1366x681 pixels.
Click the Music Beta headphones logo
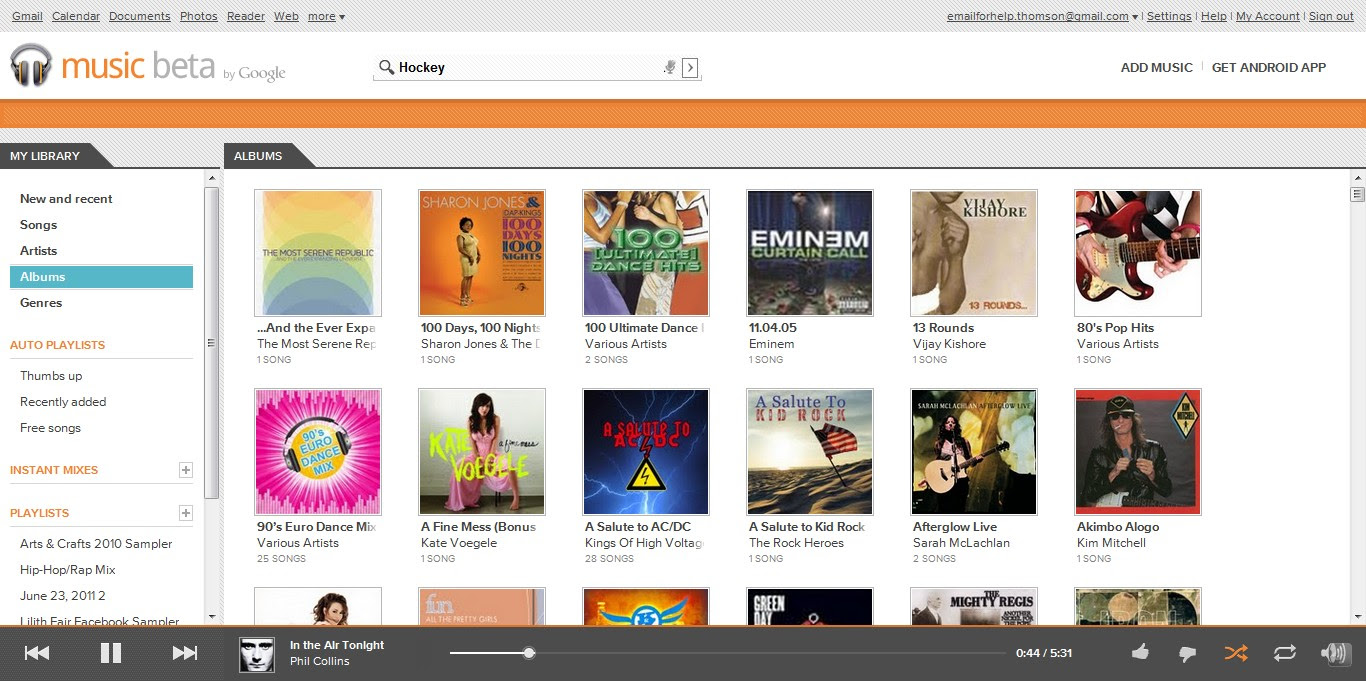pyautogui.click(x=31, y=66)
